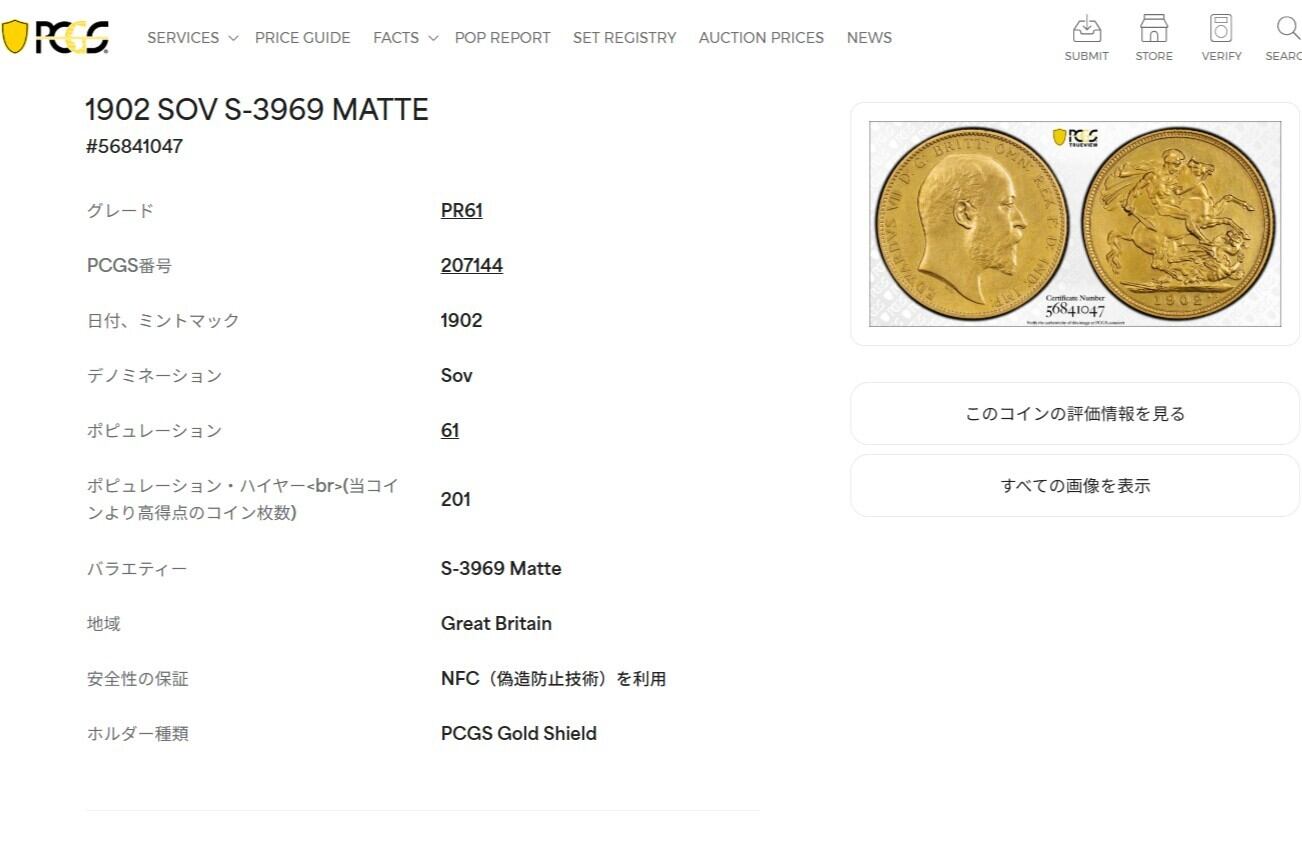Select the variety value S-3969 Matte
The image size is (1302, 842).
click(501, 568)
